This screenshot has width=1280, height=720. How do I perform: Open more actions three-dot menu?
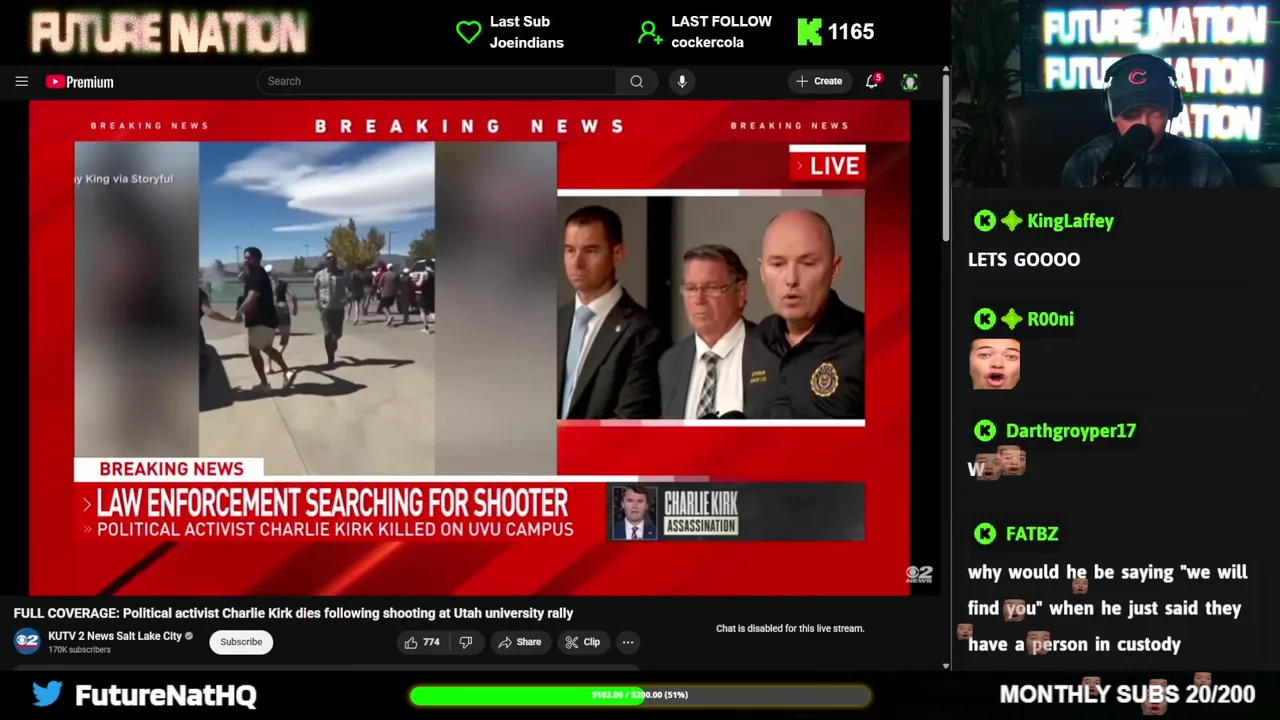628,642
